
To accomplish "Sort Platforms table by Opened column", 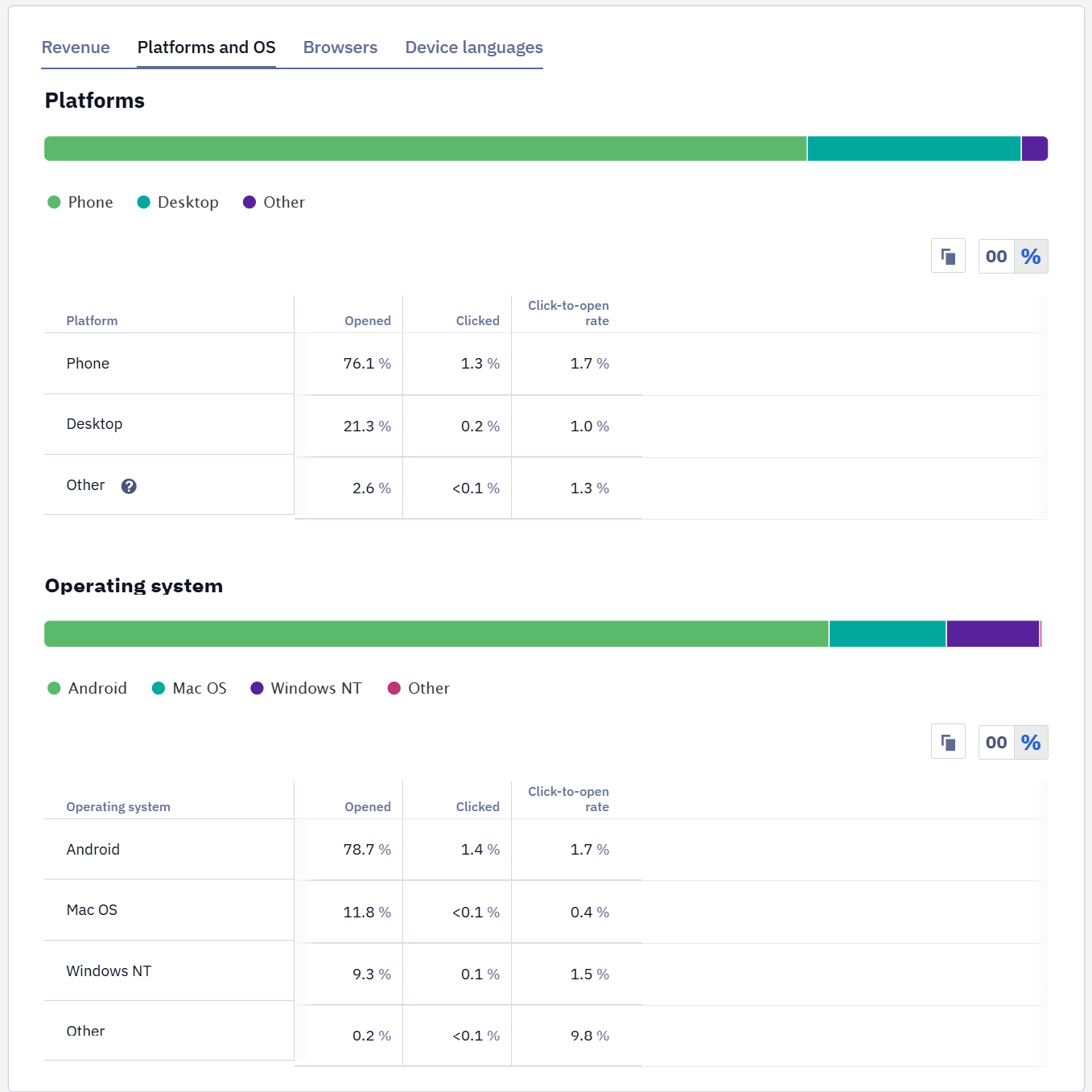I will point(368,320).
